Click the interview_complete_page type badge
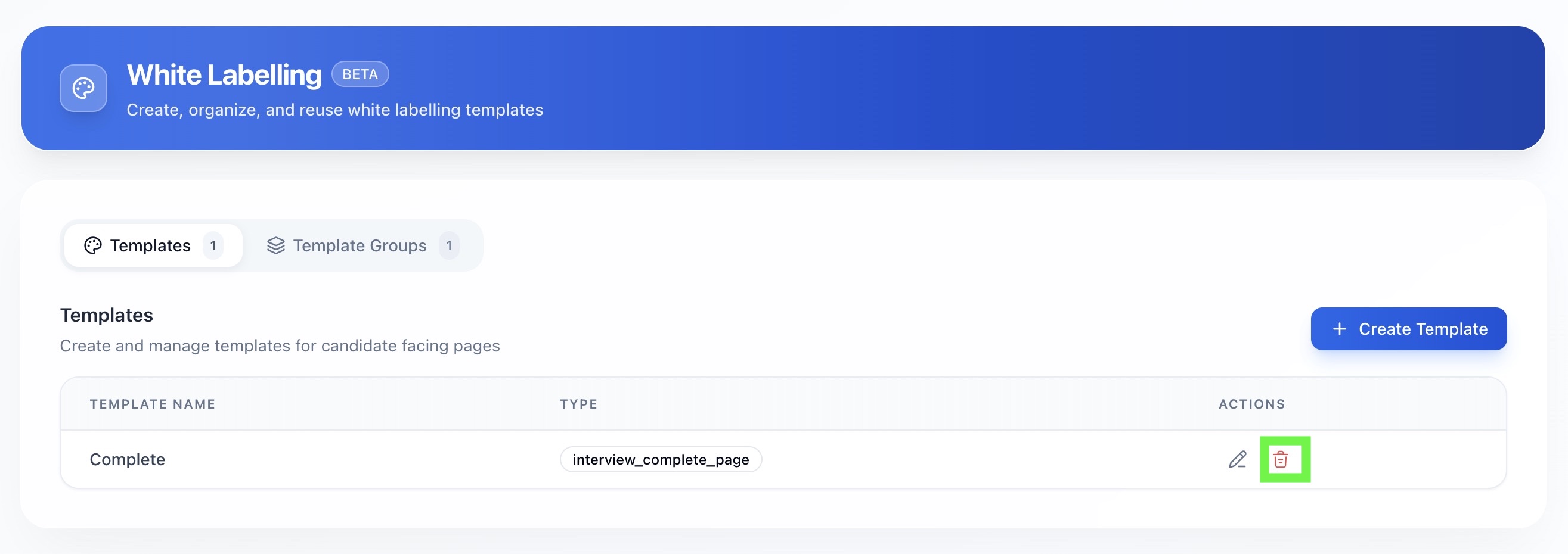The height and width of the screenshot is (554, 1568). pyautogui.click(x=661, y=460)
